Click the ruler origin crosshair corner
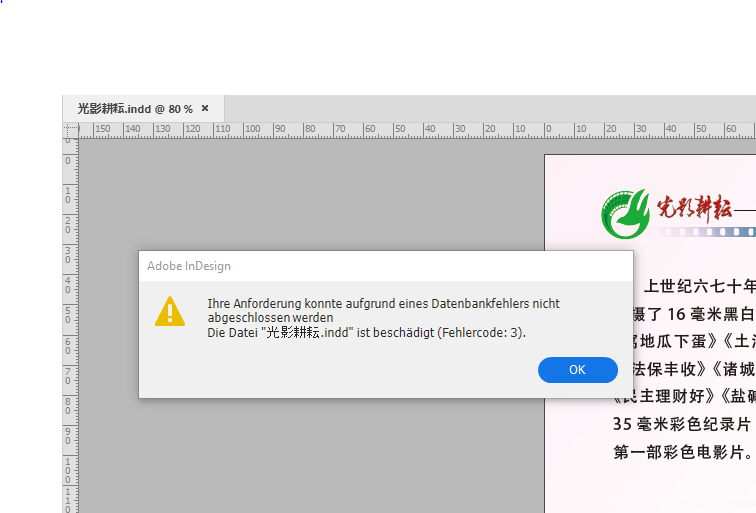This screenshot has height=513, width=756. [70, 131]
